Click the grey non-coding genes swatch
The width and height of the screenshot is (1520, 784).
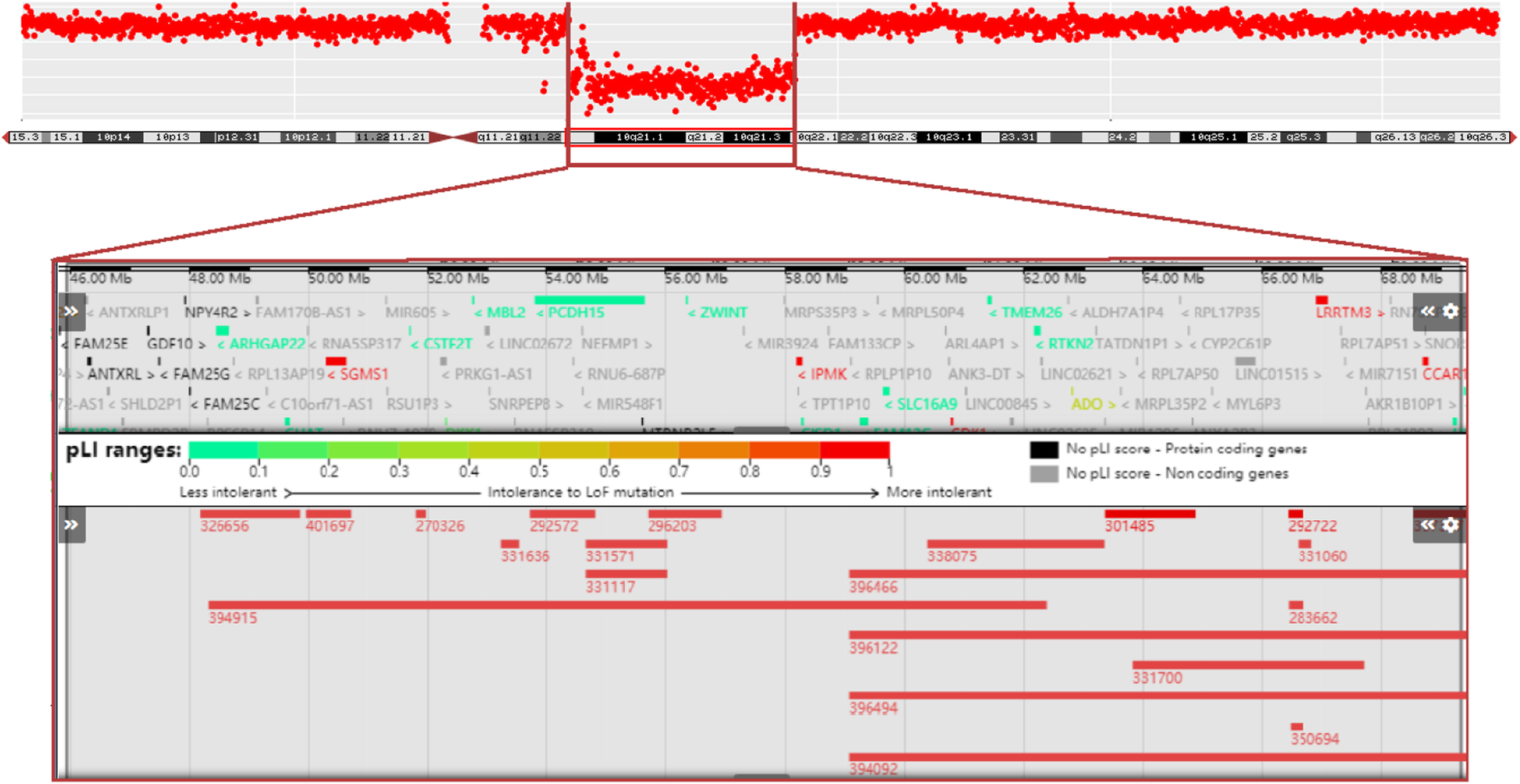tap(1044, 474)
